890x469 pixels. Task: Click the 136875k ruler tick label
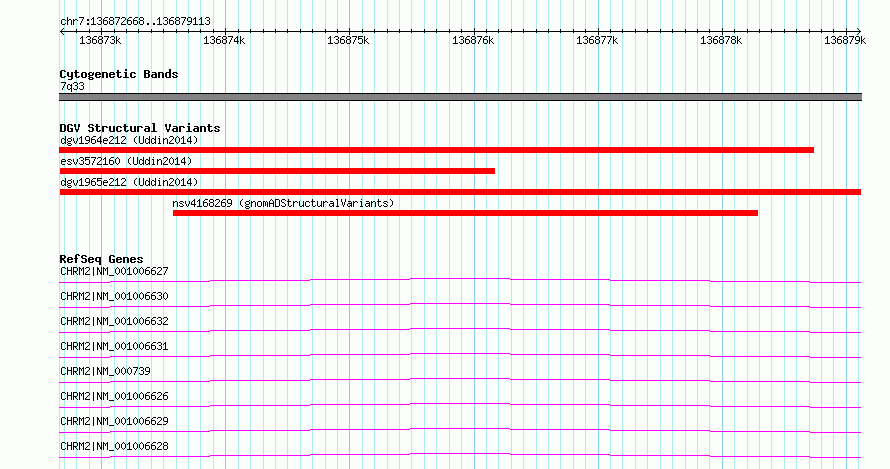(x=348, y=40)
